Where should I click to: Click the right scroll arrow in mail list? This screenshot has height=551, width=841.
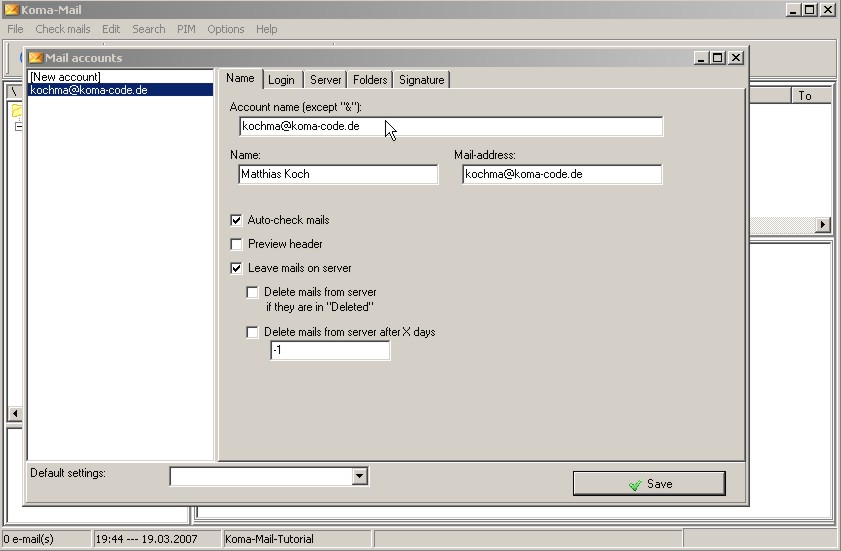click(822, 224)
